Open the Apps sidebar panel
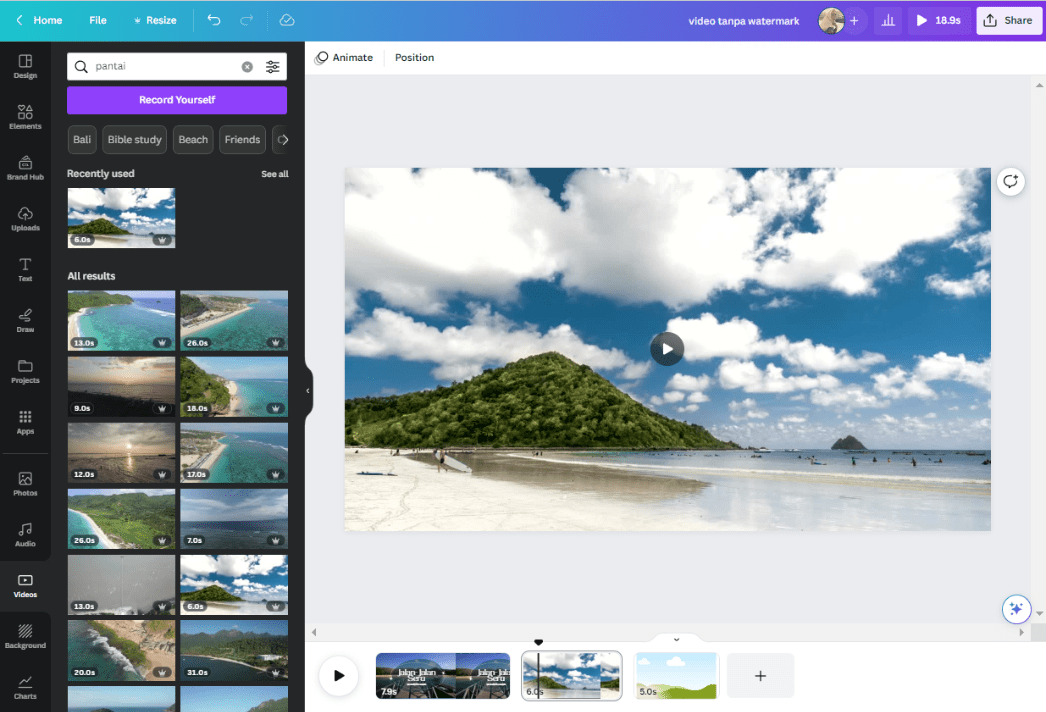Viewport: 1046px width, 712px height. pos(25,422)
